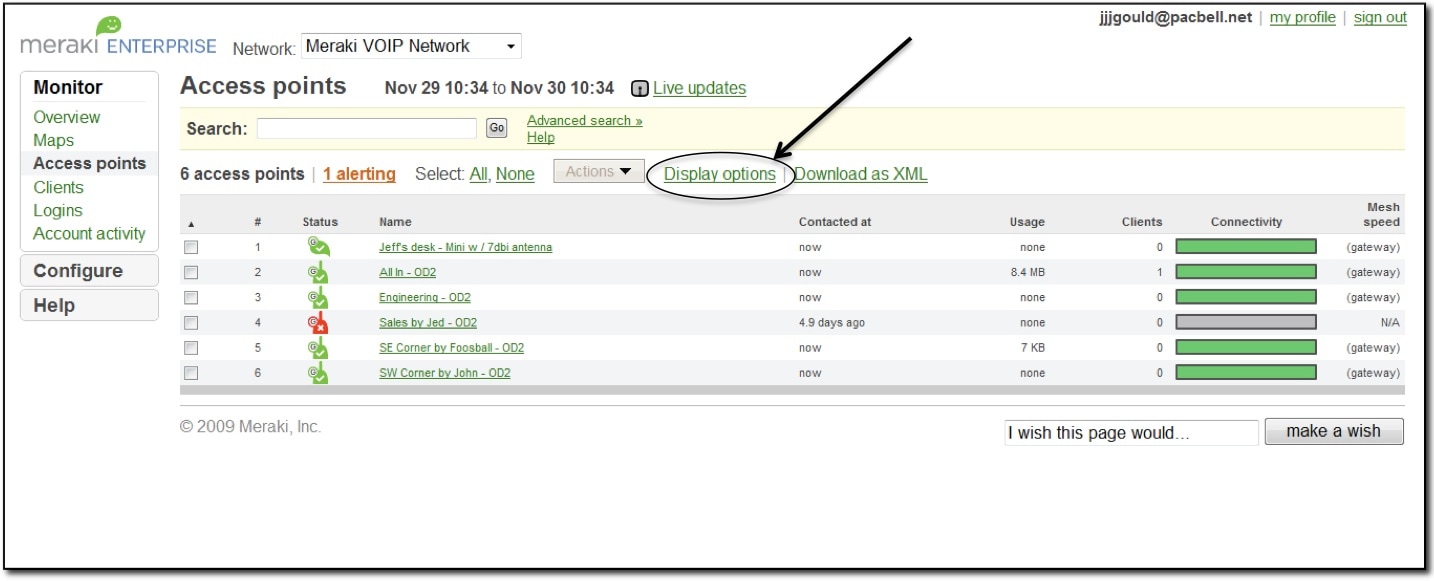Expand the Help menu section
Screen dimensions: 1434x581
tap(89, 306)
